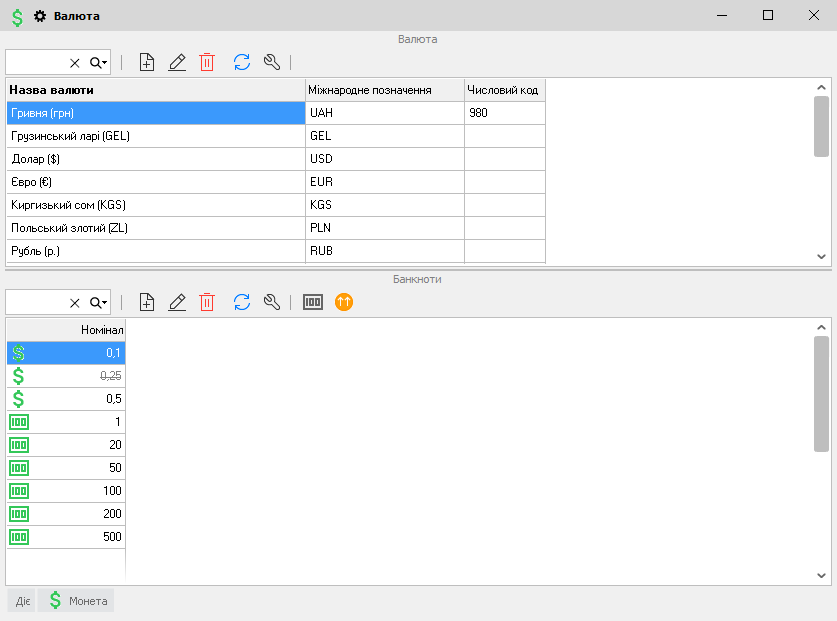Open currency search options dropdown
This screenshot has width=837, height=621.
(x=98, y=63)
